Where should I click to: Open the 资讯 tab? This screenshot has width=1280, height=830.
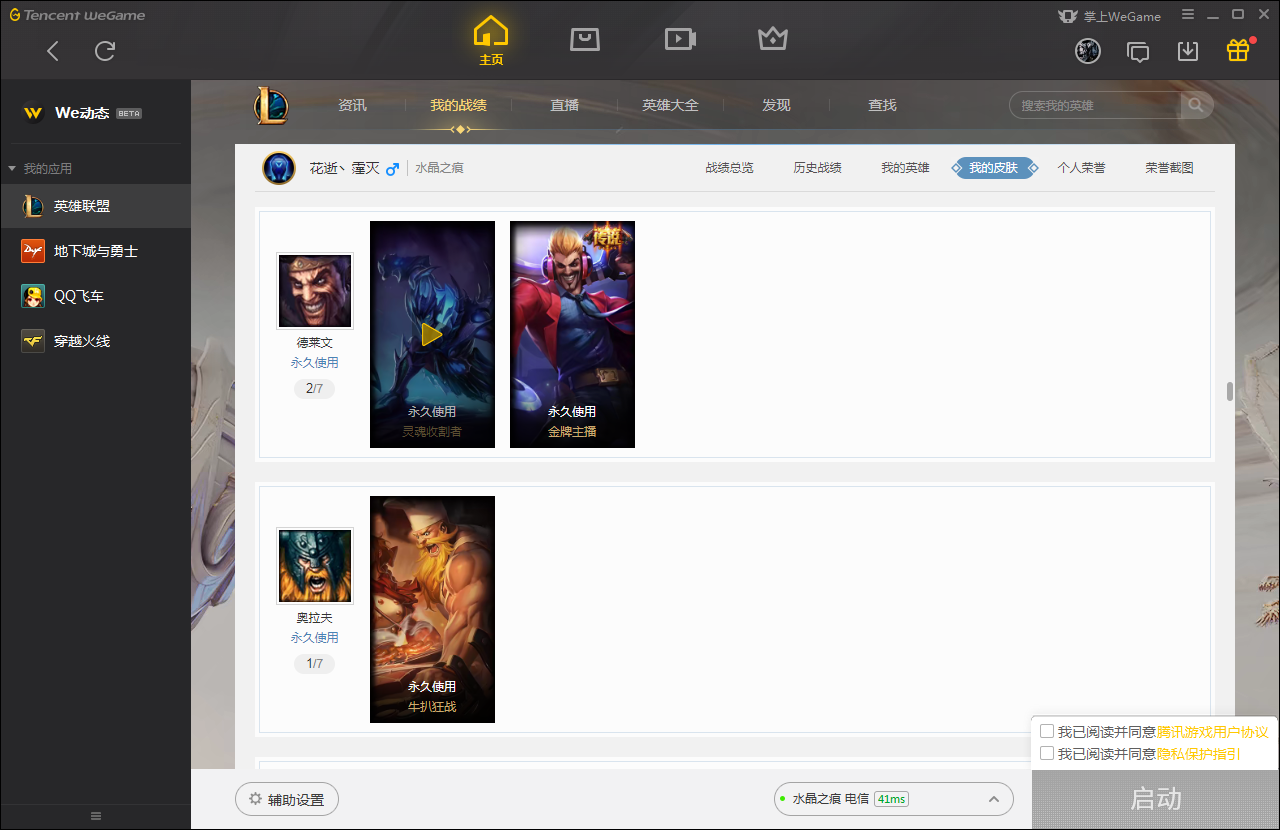tap(352, 105)
